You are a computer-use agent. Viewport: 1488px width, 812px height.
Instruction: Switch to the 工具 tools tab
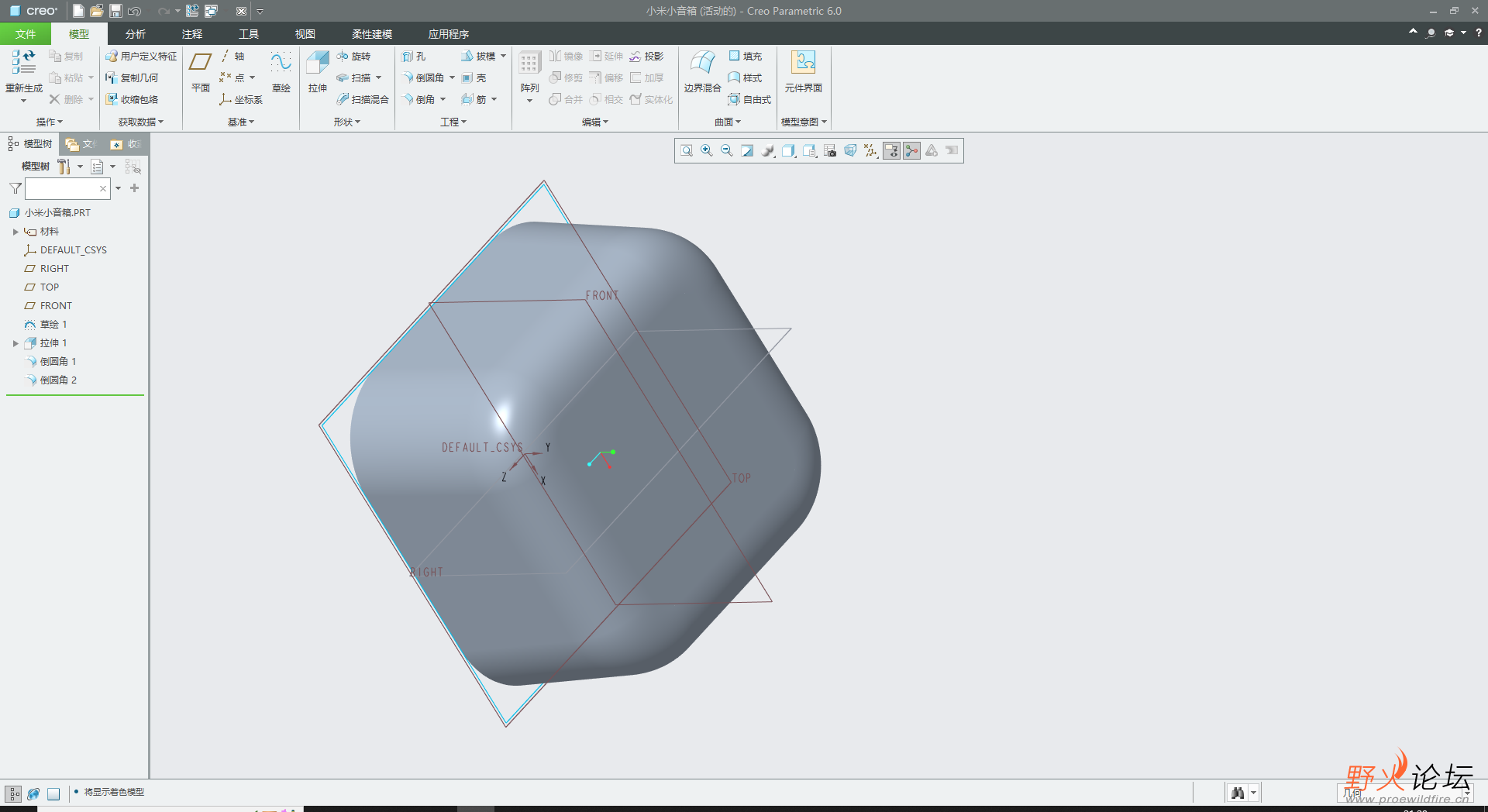249,34
